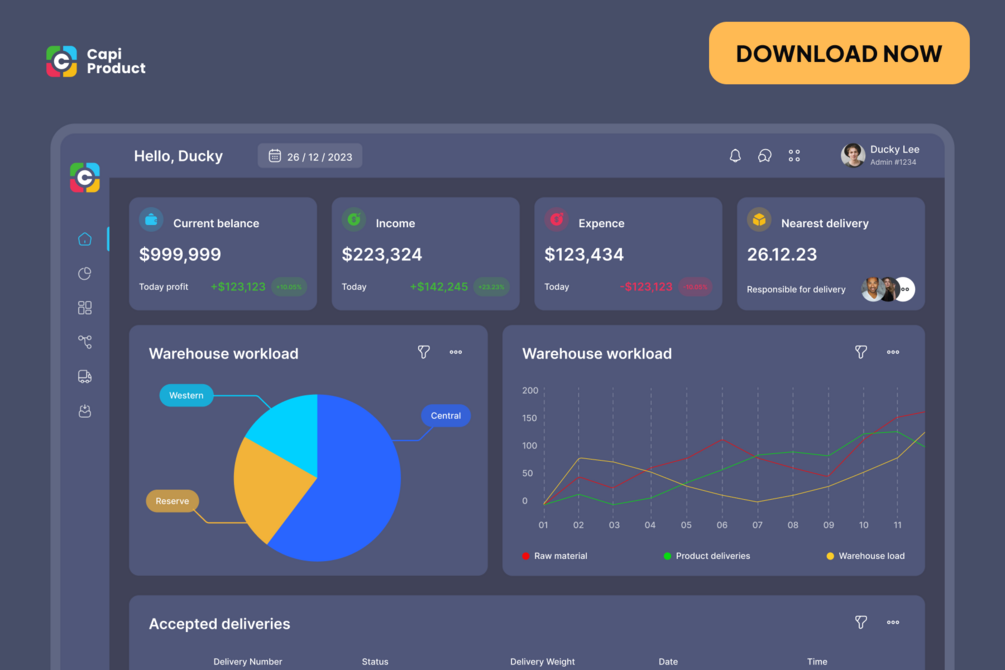Open the three-dot menu on Accepted deliveries
The height and width of the screenshot is (670, 1005).
[893, 622]
